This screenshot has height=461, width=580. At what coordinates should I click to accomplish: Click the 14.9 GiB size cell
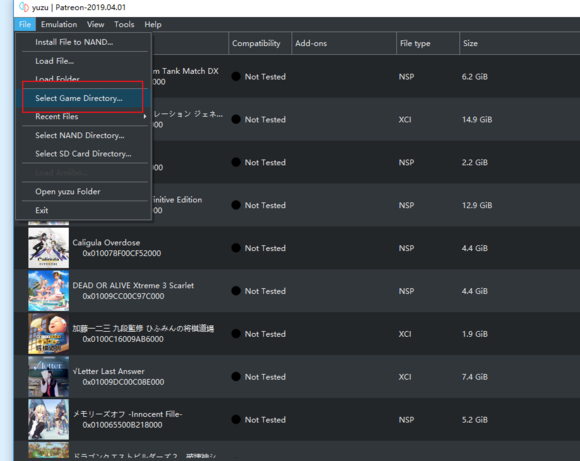477,120
